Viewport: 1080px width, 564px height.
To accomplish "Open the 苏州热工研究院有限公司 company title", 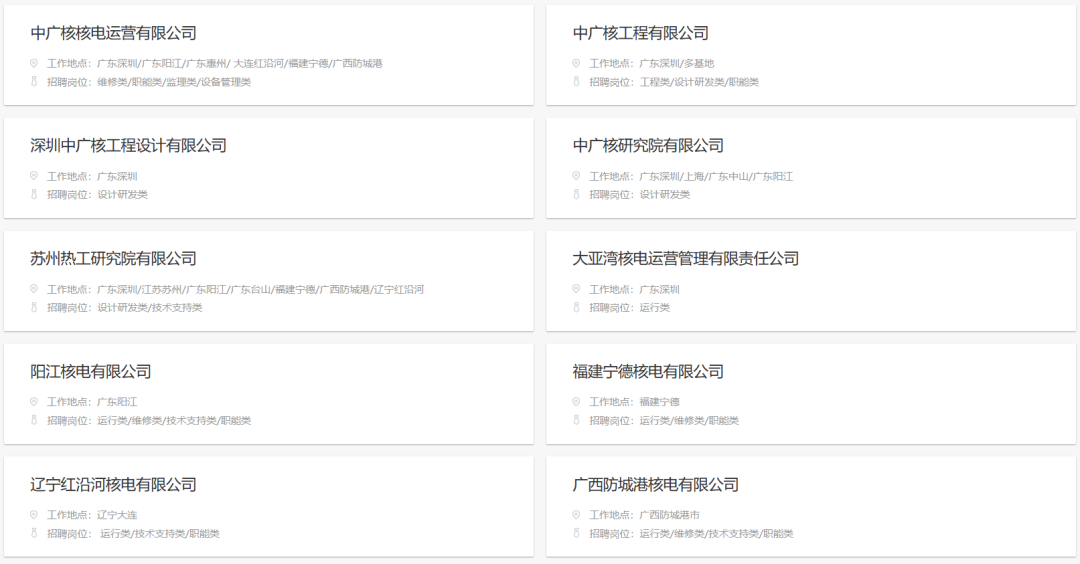I will [114, 259].
